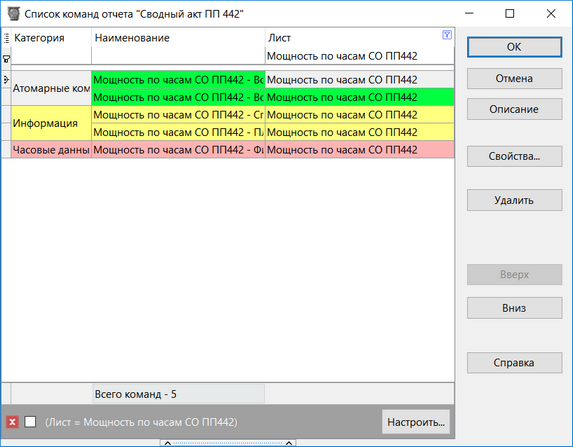Click the pink Лист cell in the Часовые данны row

click(x=360, y=149)
